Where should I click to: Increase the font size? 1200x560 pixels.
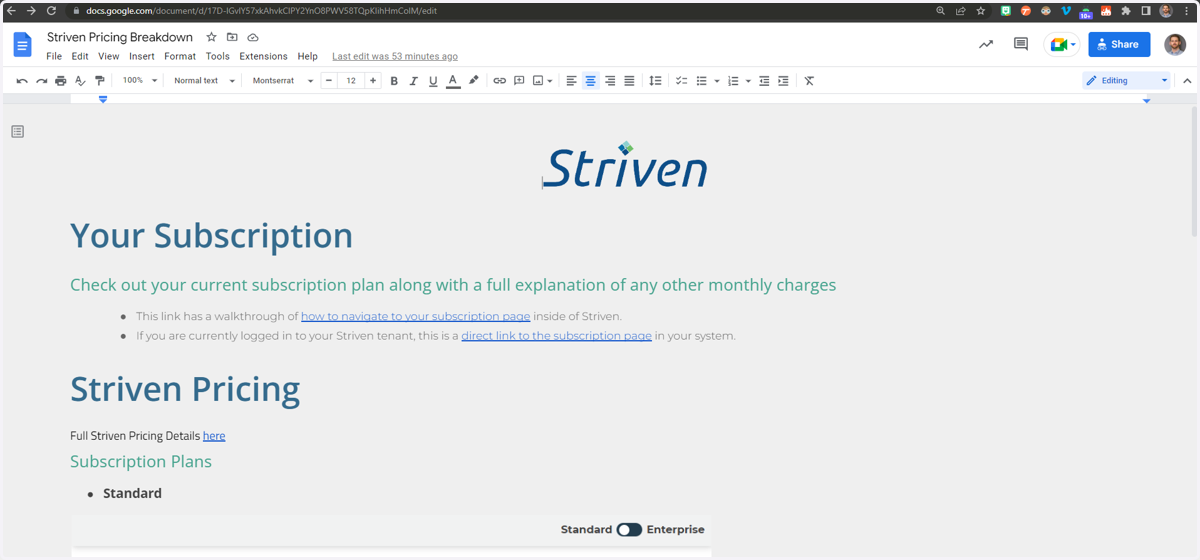[373, 81]
